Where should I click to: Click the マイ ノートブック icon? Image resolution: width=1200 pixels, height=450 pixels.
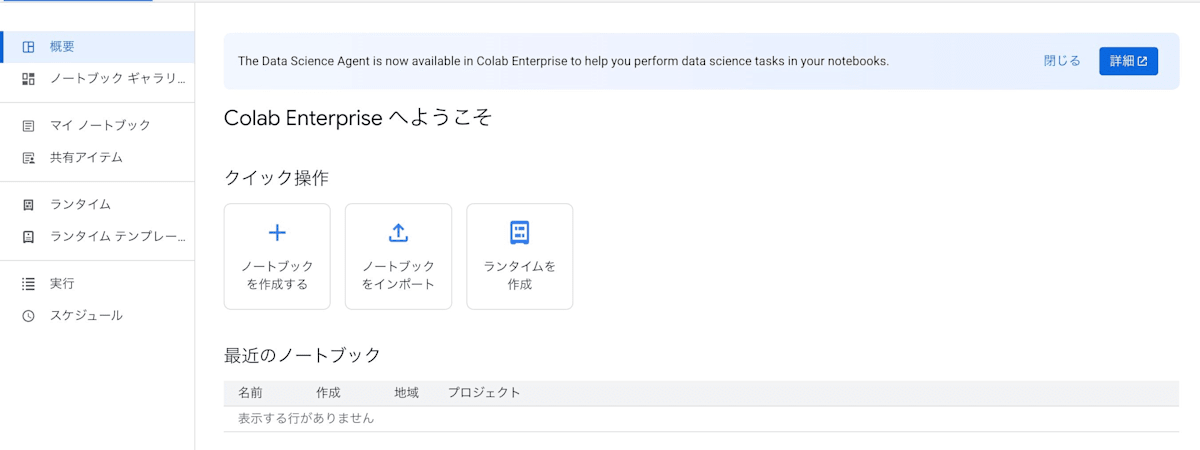click(x=29, y=126)
